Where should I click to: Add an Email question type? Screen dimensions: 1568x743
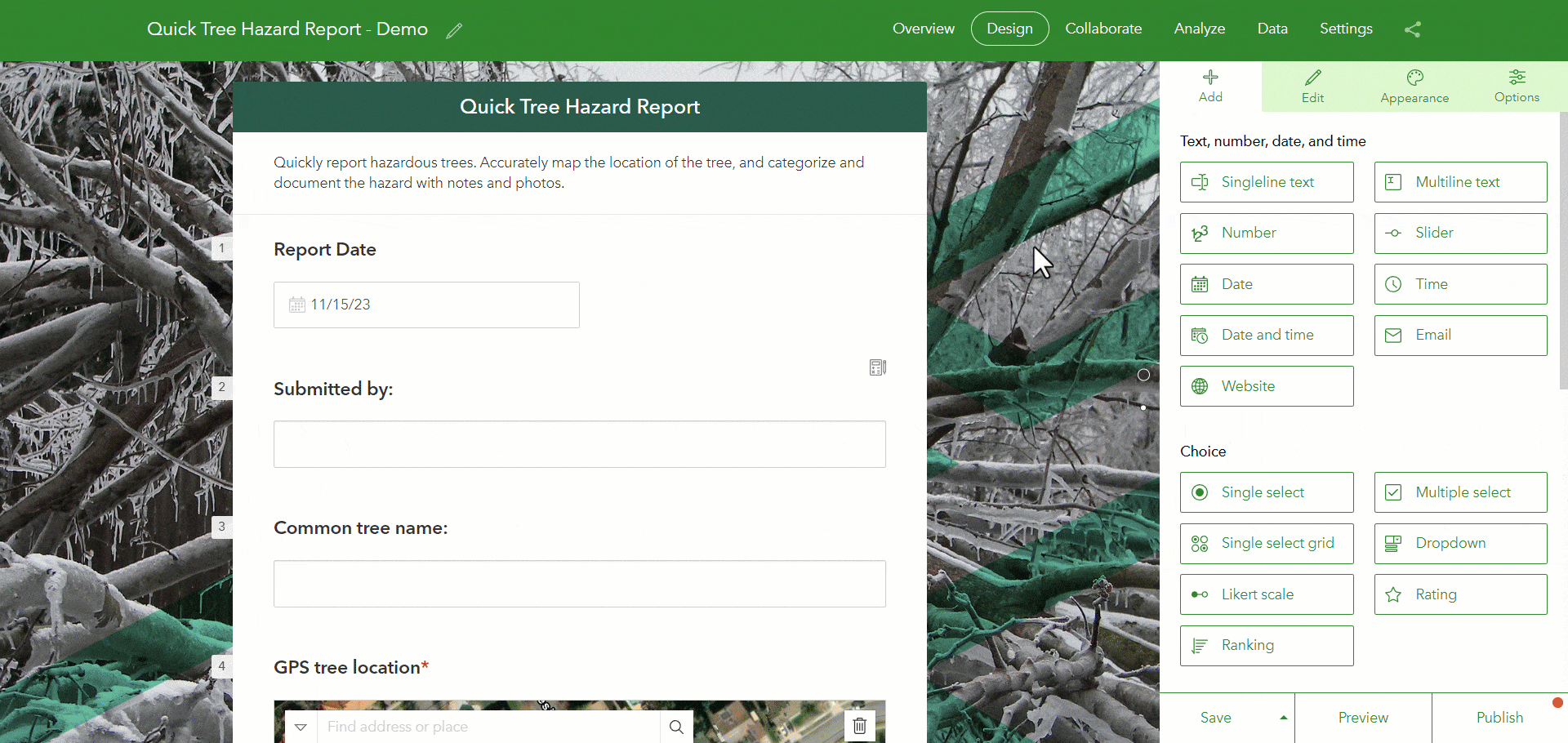[x=1460, y=335]
